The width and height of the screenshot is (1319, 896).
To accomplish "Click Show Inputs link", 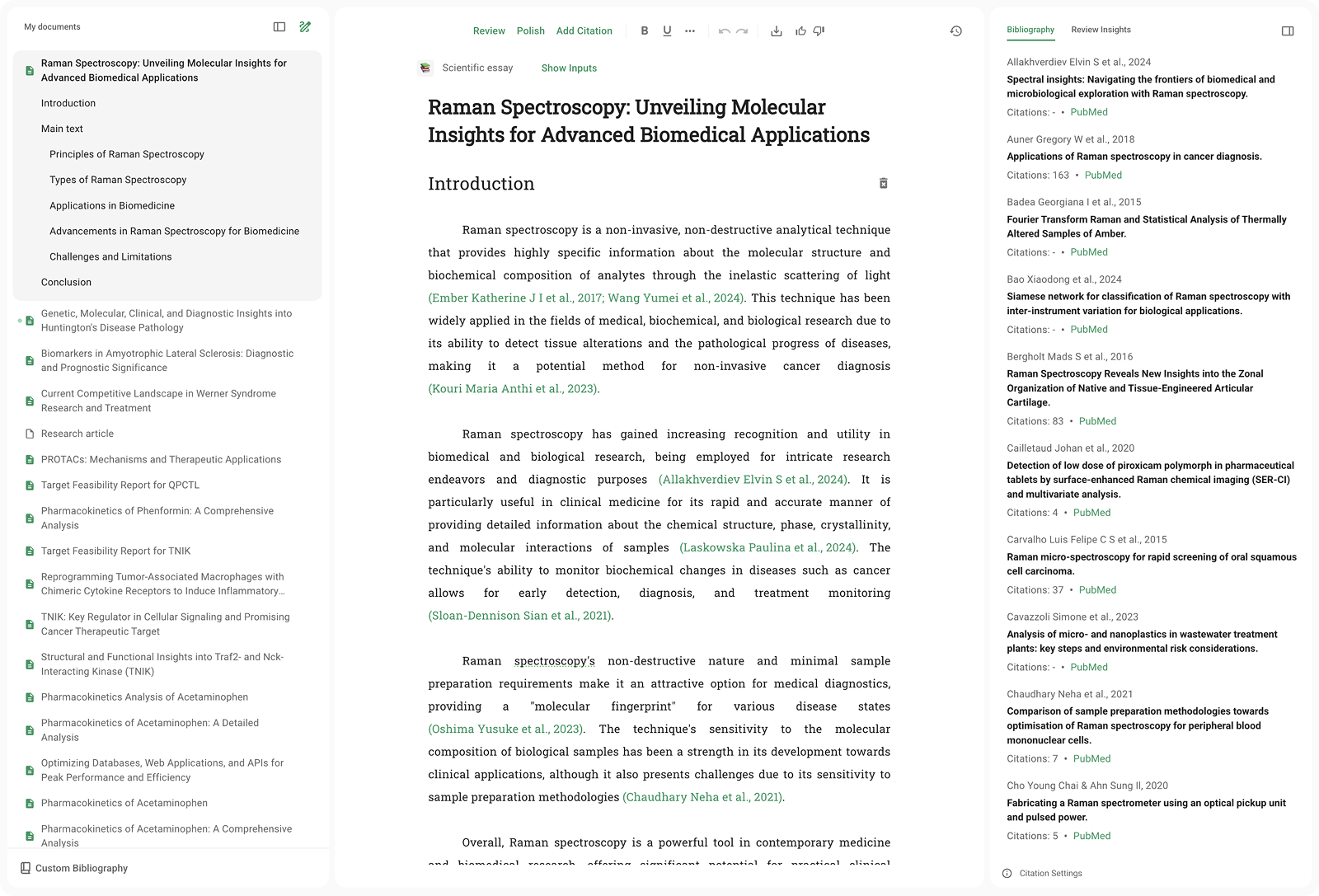I will coord(569,68).
